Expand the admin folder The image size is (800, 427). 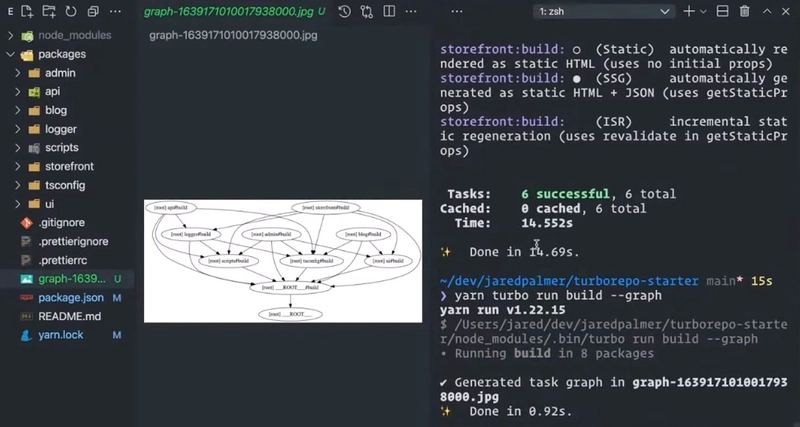[18, 73]
